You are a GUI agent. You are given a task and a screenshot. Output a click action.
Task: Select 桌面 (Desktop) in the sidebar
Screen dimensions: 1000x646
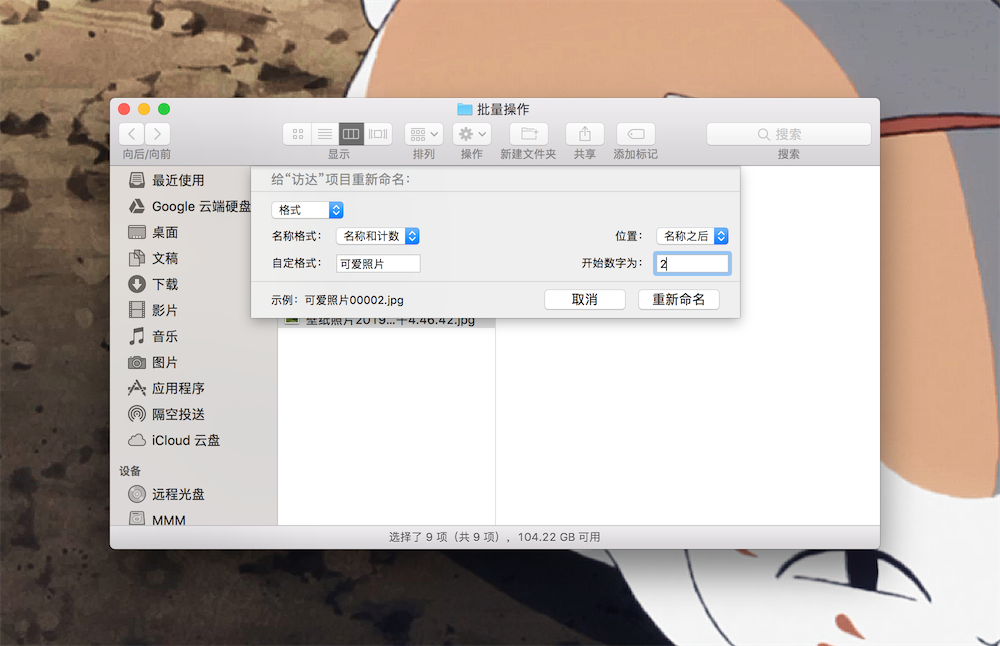pos(163,232)
